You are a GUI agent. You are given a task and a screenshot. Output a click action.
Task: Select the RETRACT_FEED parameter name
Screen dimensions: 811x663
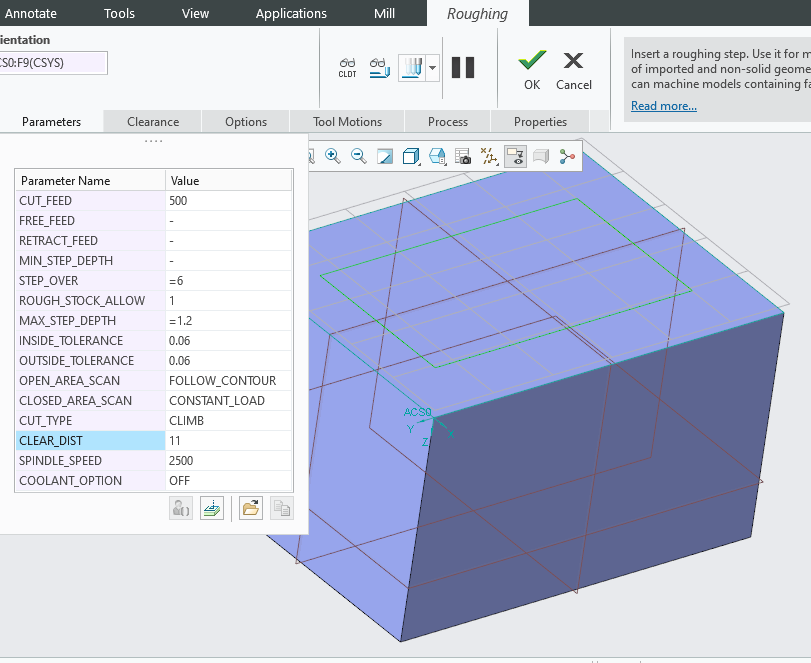[91, 241]
